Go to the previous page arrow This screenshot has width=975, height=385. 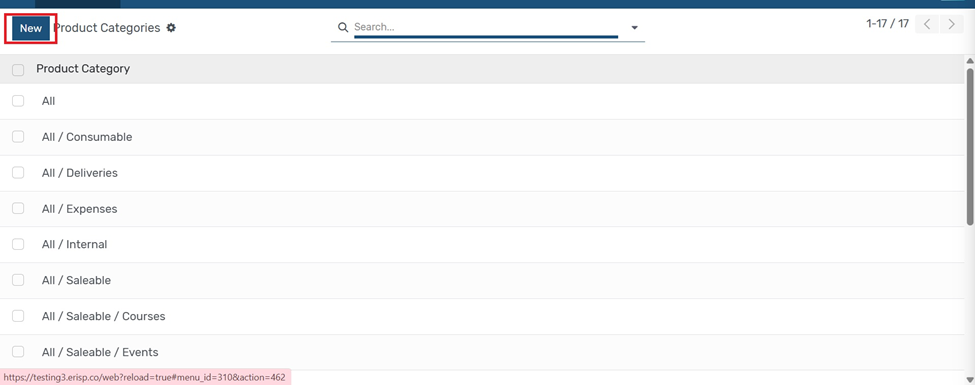click(x=927, y=25)
